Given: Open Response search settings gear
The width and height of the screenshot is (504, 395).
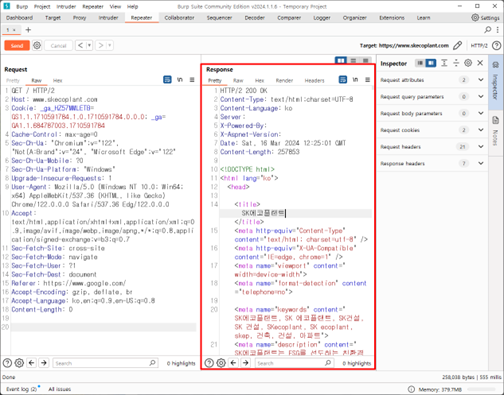Looking at the screenshot, I should point(221,363).
